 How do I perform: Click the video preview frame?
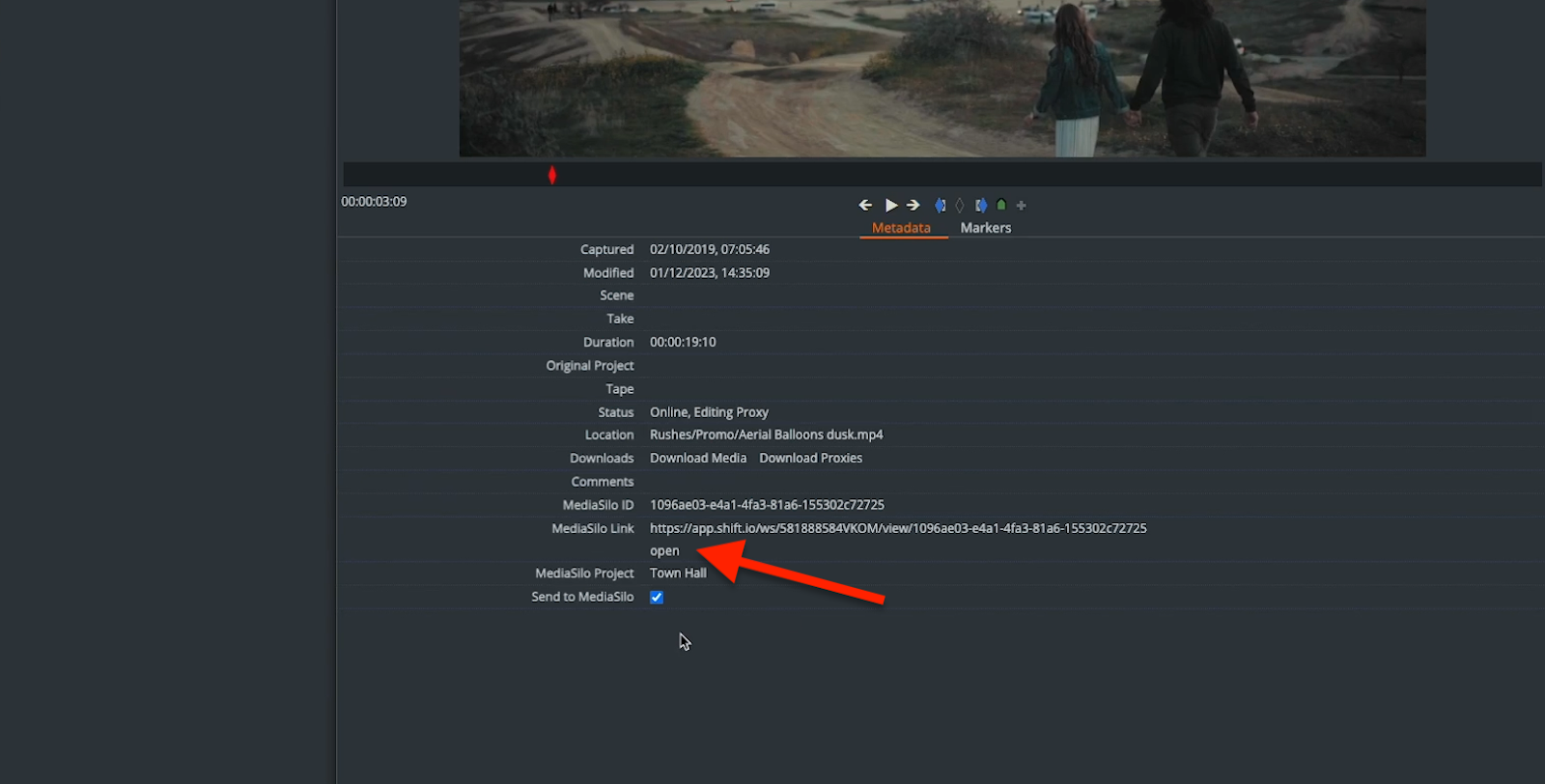tap(942, 78)
